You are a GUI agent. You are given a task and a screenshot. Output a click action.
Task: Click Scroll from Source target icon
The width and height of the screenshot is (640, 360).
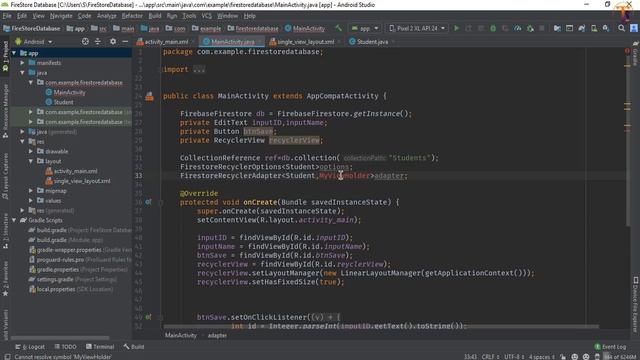tap(85, 42)
